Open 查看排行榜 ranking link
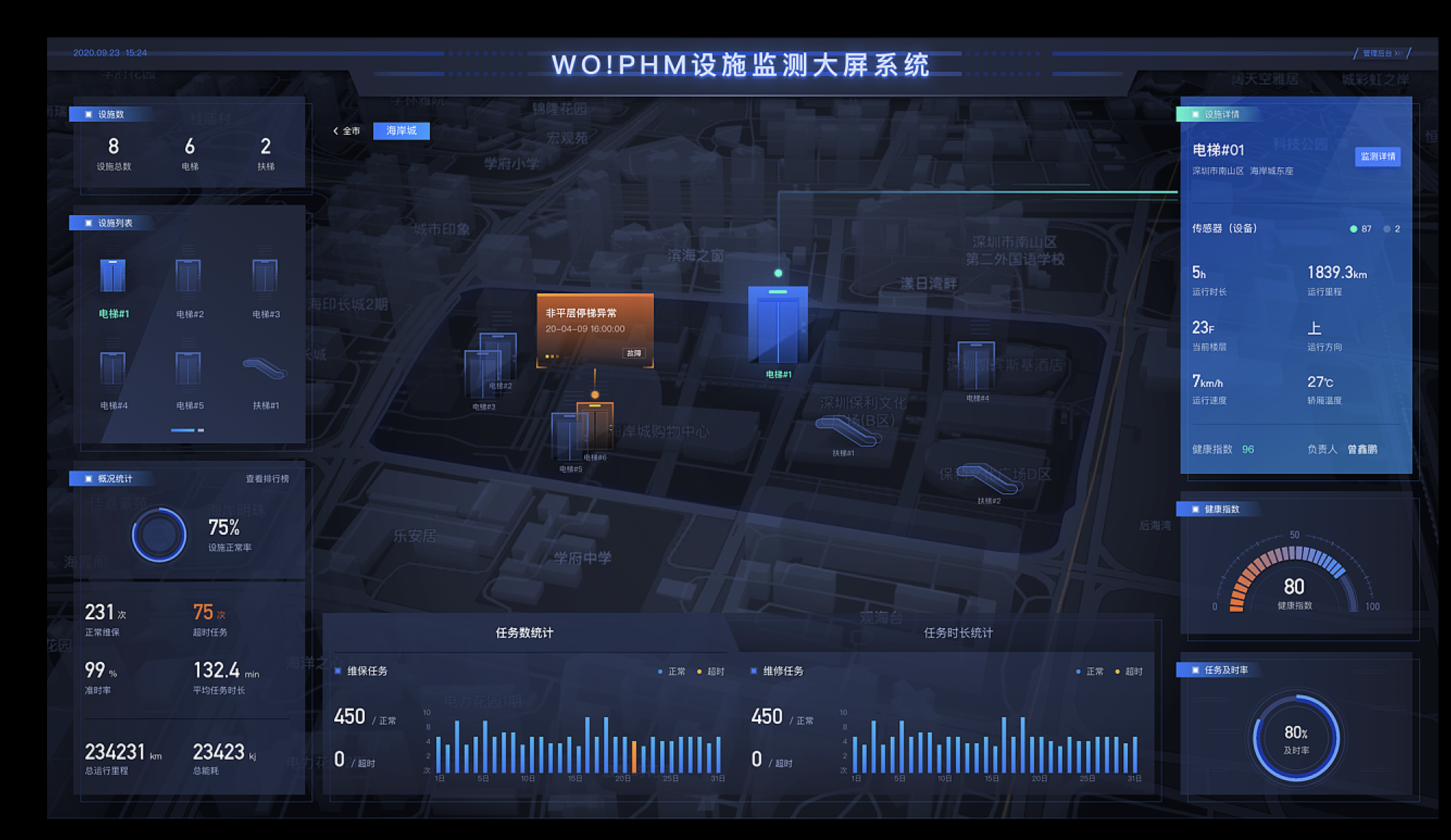The image size is (1451, 840). (x=267, y=479)
